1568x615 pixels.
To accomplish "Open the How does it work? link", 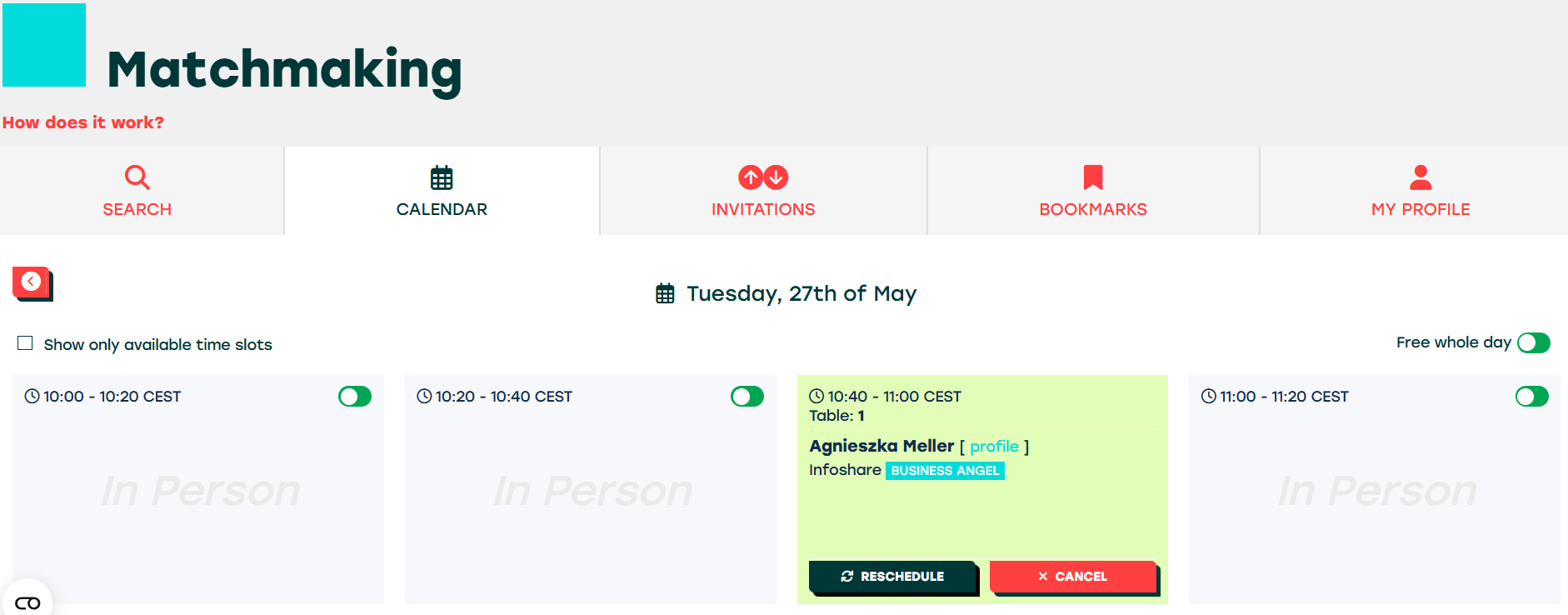I will click(83, 122).
